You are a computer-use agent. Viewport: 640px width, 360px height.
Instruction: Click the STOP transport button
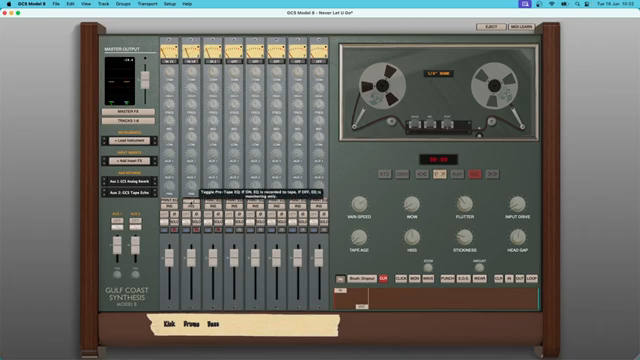pos(440,174)
